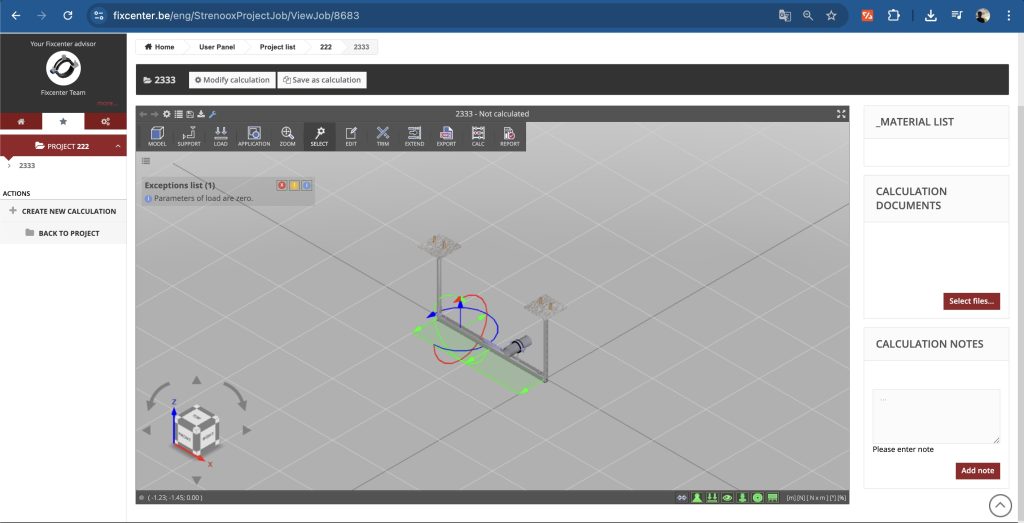Open the sidebar home tab
1024x523 pixels.
tap(21, 121)
